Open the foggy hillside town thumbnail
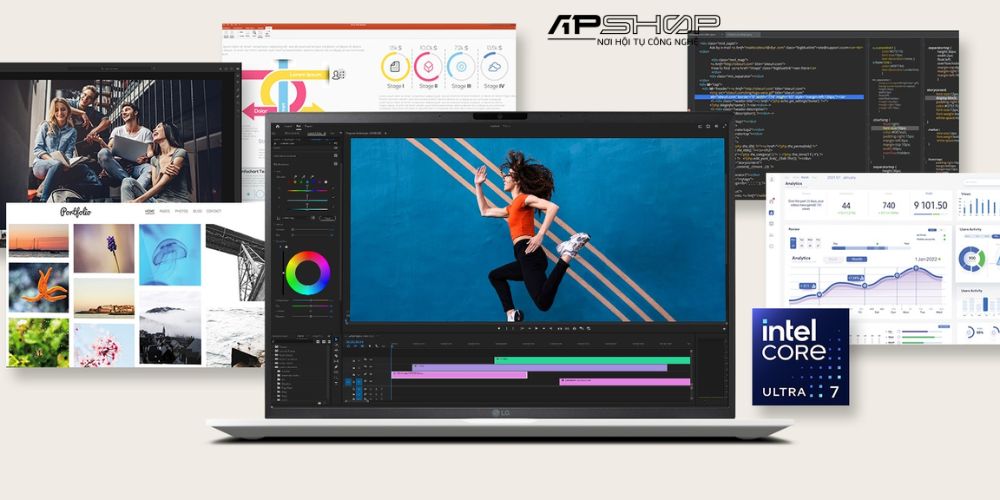1000x500 pixels. pos(170,327)
